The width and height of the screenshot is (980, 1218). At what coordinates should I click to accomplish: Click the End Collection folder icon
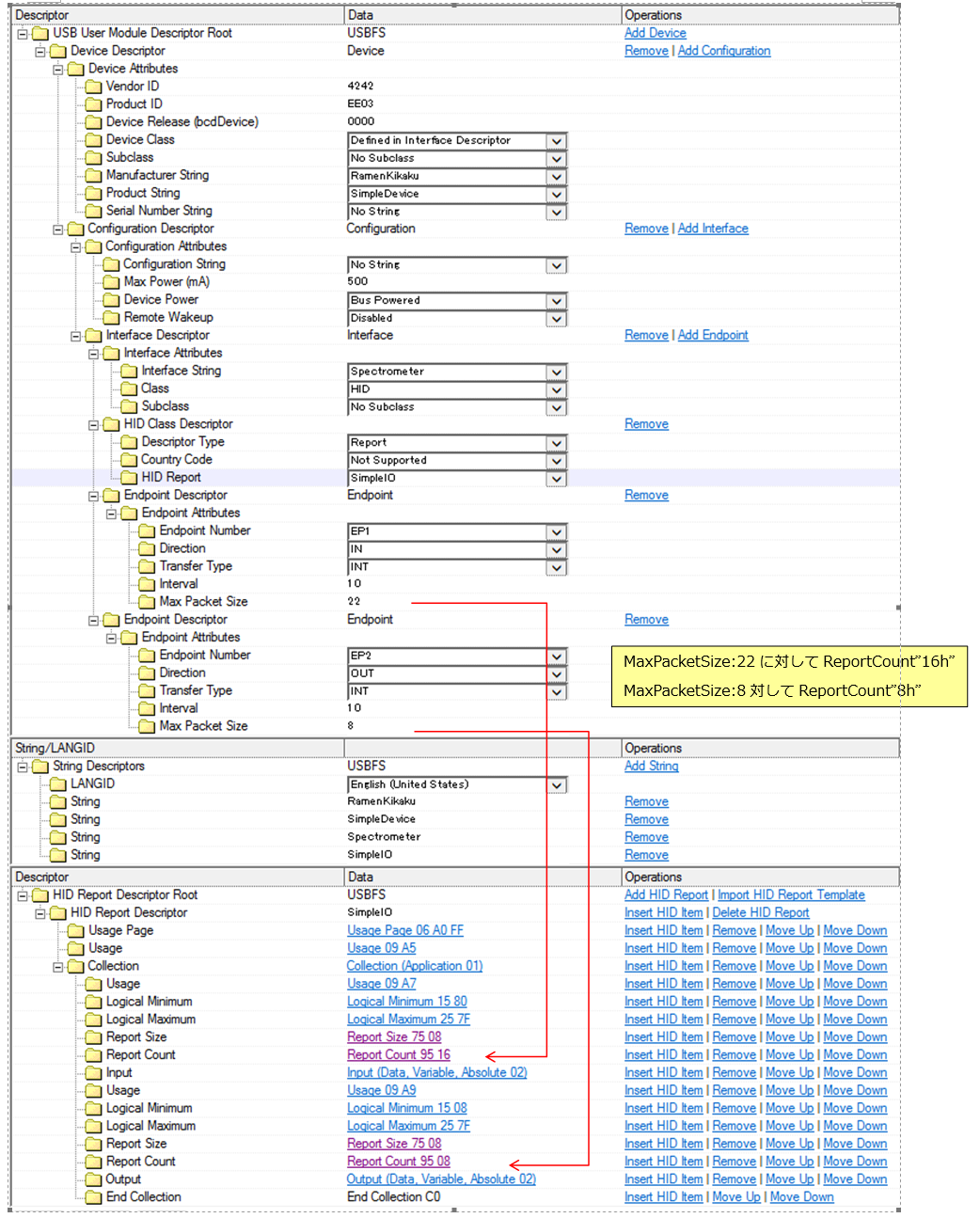click(93, 1197)
